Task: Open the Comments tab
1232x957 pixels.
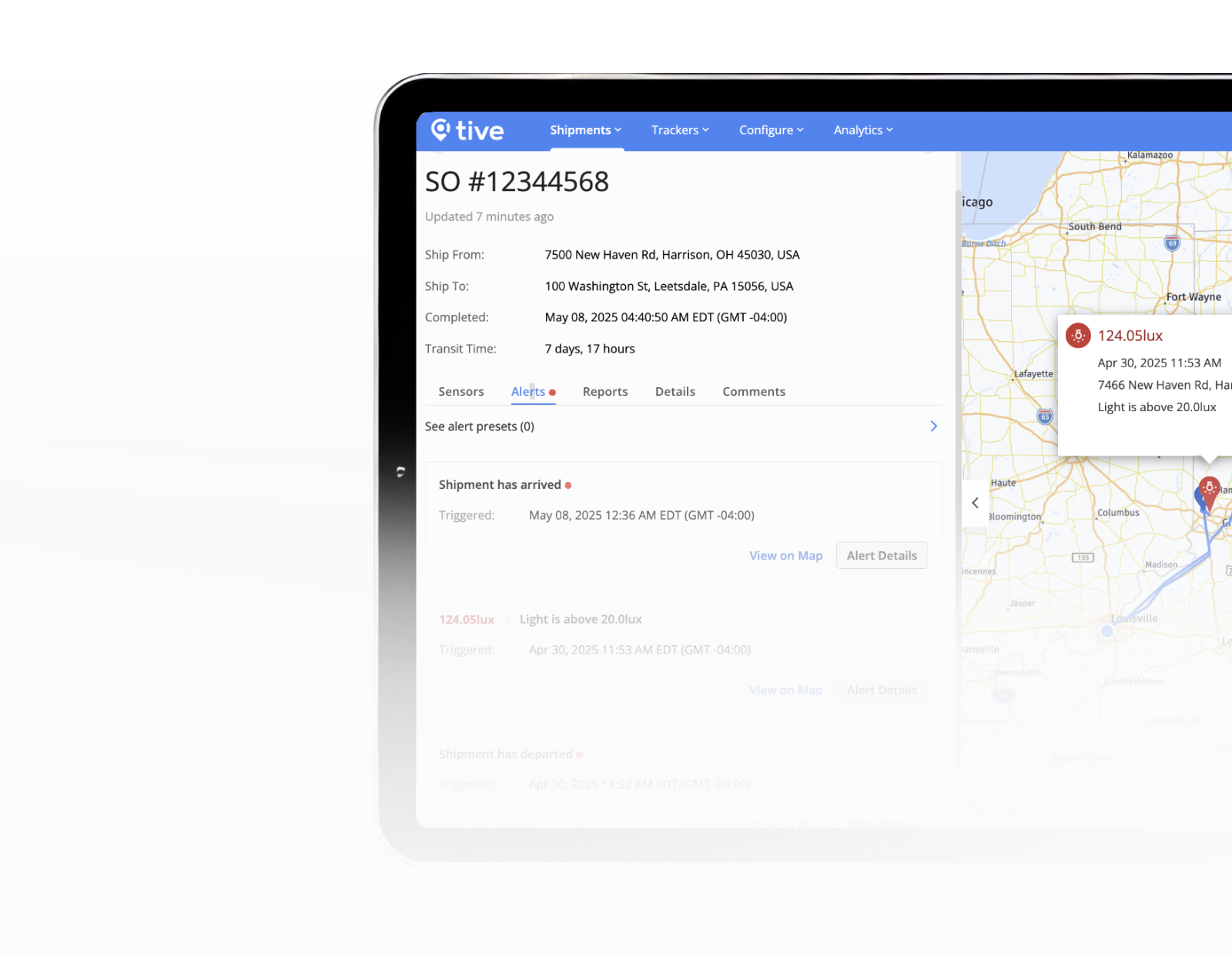Action: (x=754, y=392)
